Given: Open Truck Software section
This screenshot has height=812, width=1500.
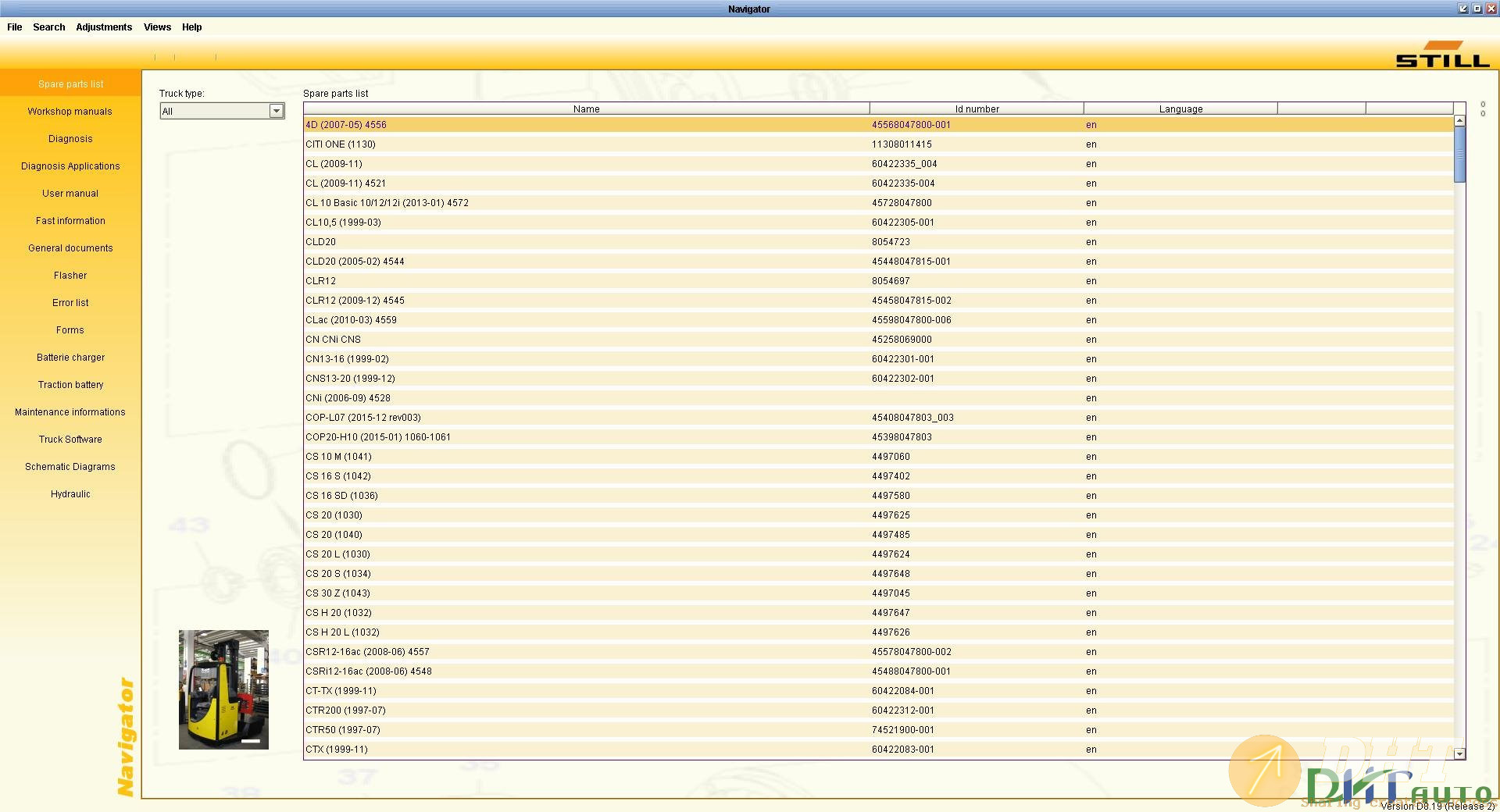Looking at the screenshot, I should pos(70,440).
